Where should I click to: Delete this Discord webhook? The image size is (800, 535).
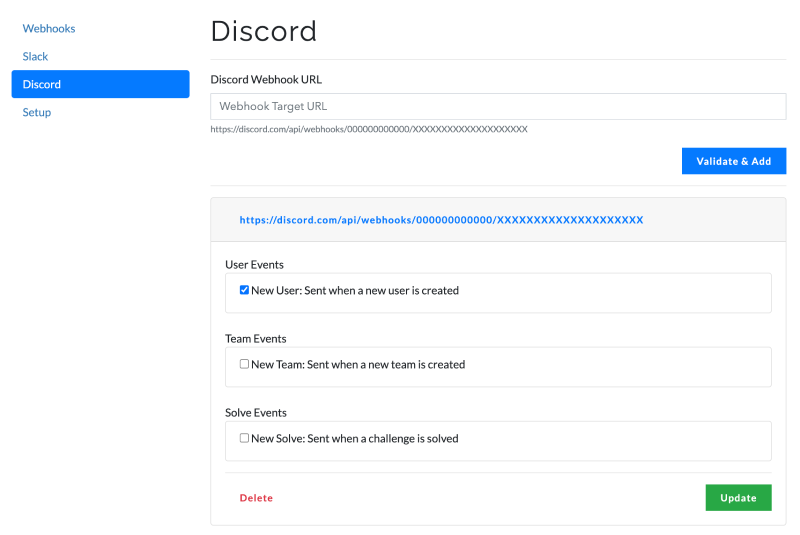point(256,498)
